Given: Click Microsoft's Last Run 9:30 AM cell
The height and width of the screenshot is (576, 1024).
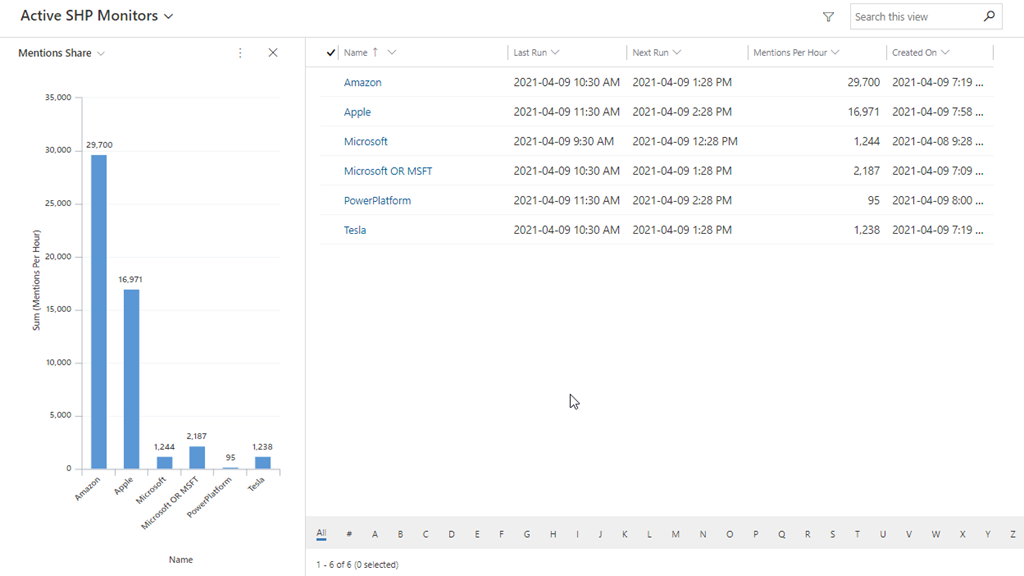Looking at the screenshot, I should pyautogui.click(x=563, y=141).
